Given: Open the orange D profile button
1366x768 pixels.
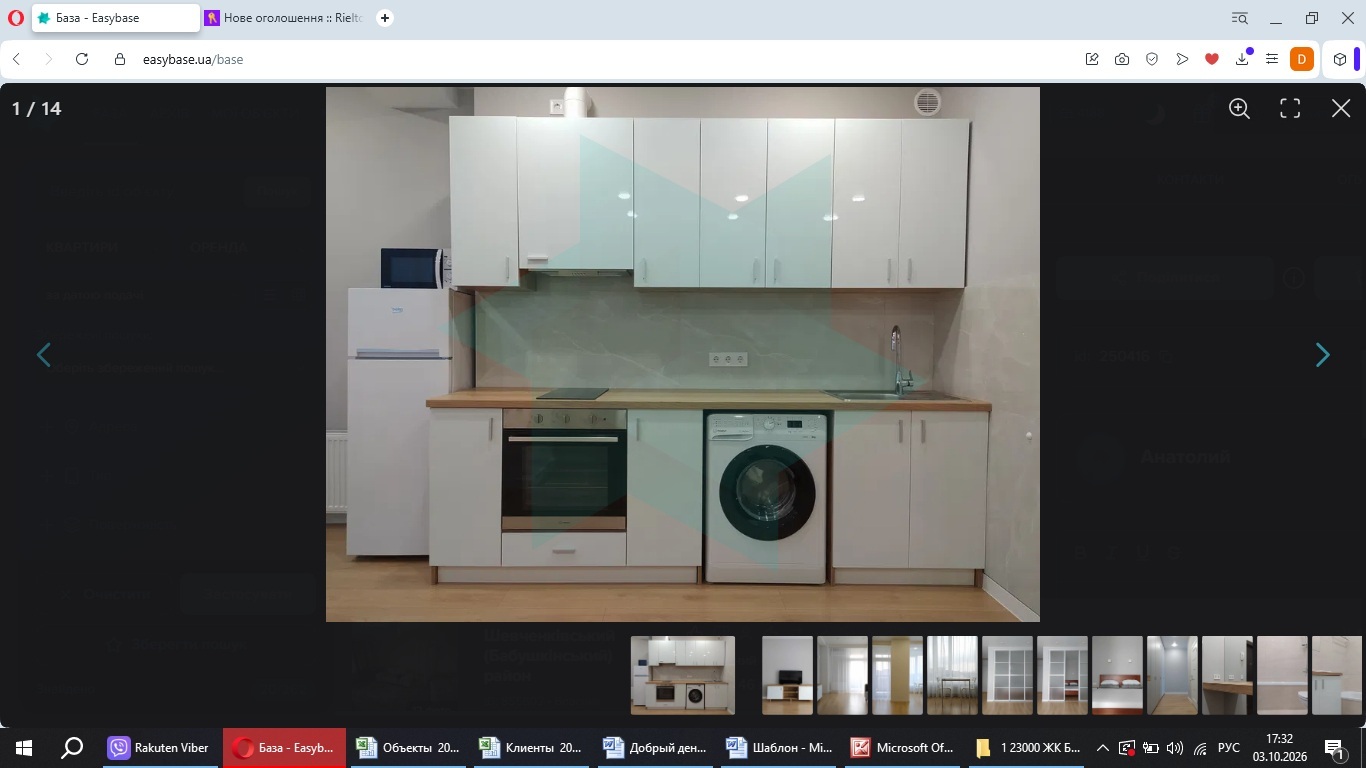Looking at the screenshot, I should tap(1301, 59).
